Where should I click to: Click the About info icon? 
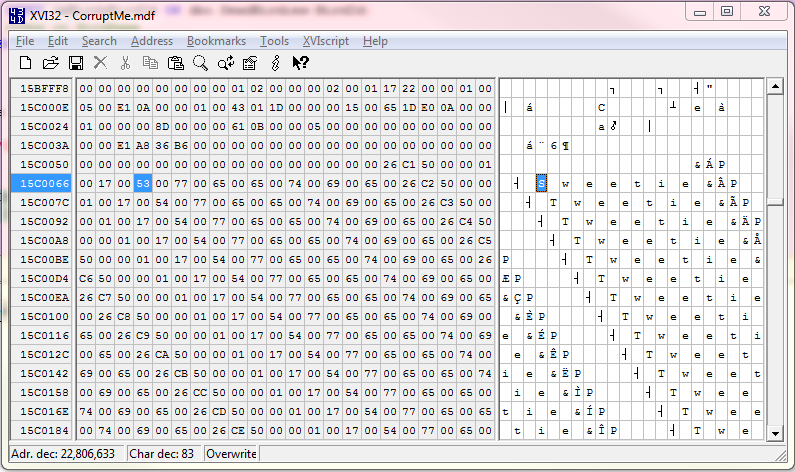point(275,63)
